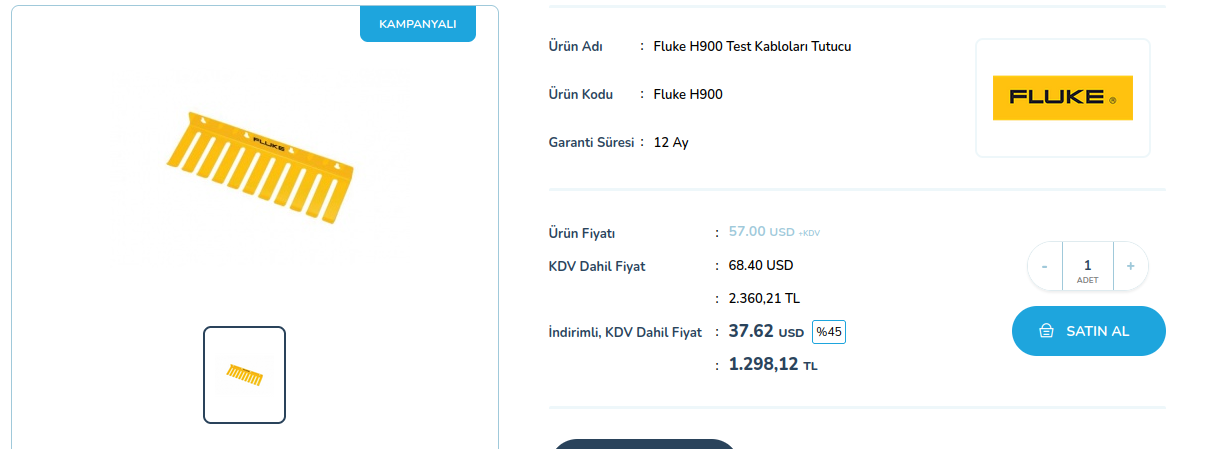Click the 57.00 USD list price

[761, 232]
